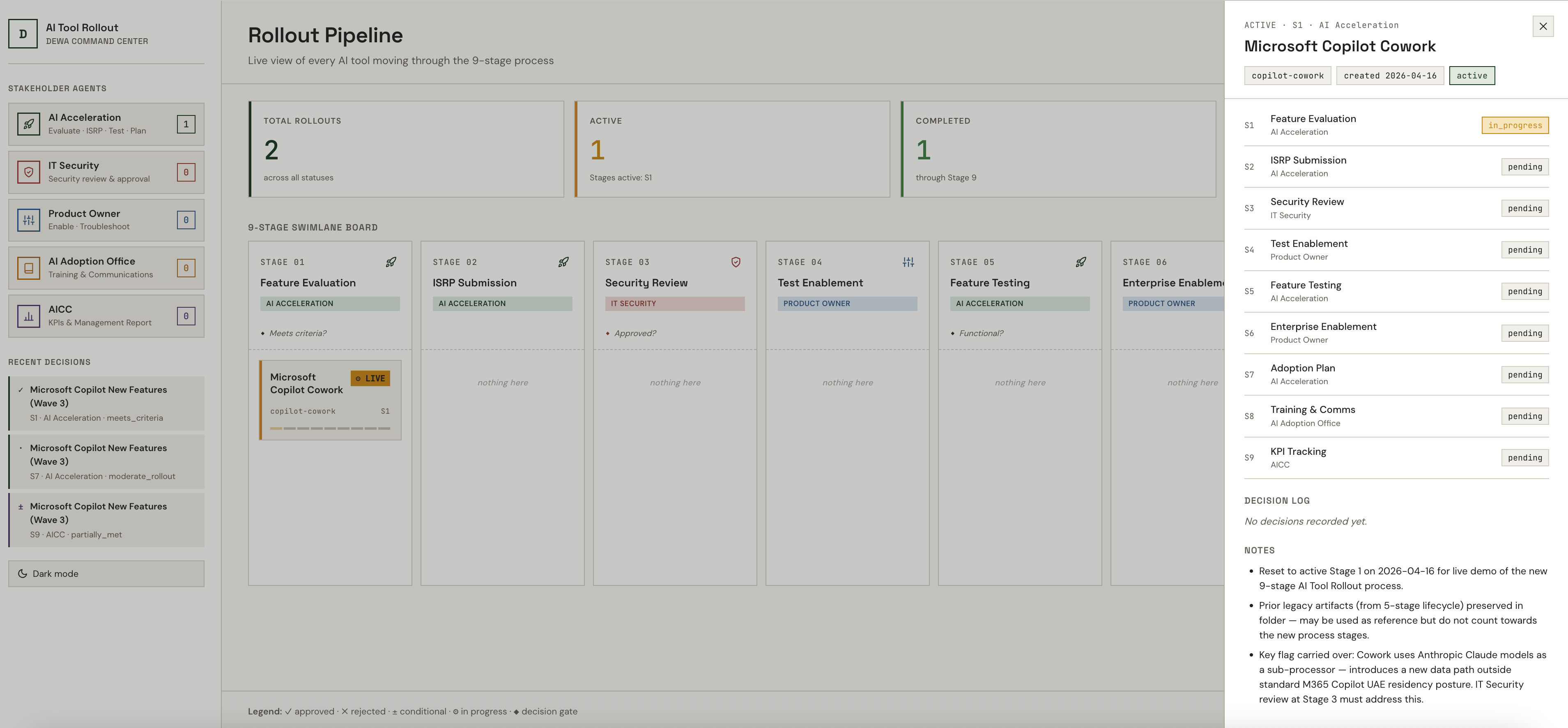Viewport: 1568px width, 728px height.
Task: Click the shield icon in Stage 03 header
Action: (x=735, y=263)
